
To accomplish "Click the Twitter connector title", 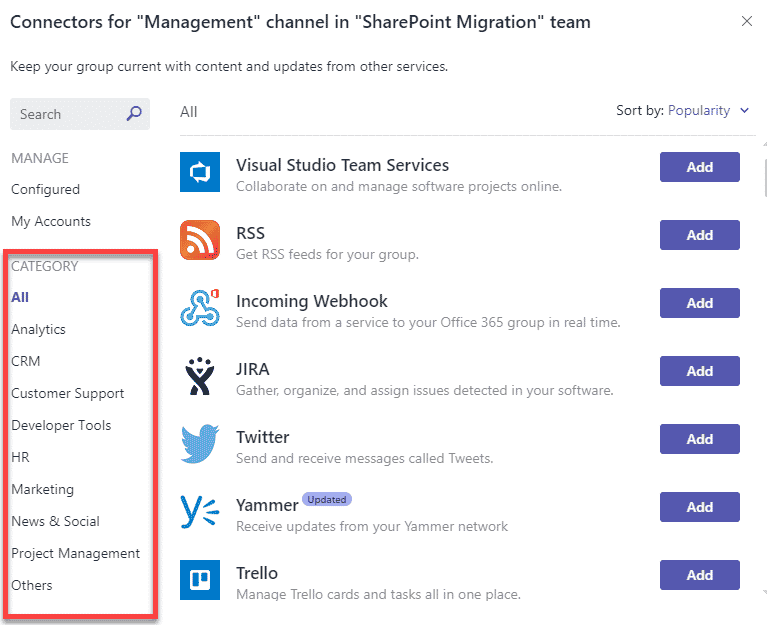I will 263,437.
